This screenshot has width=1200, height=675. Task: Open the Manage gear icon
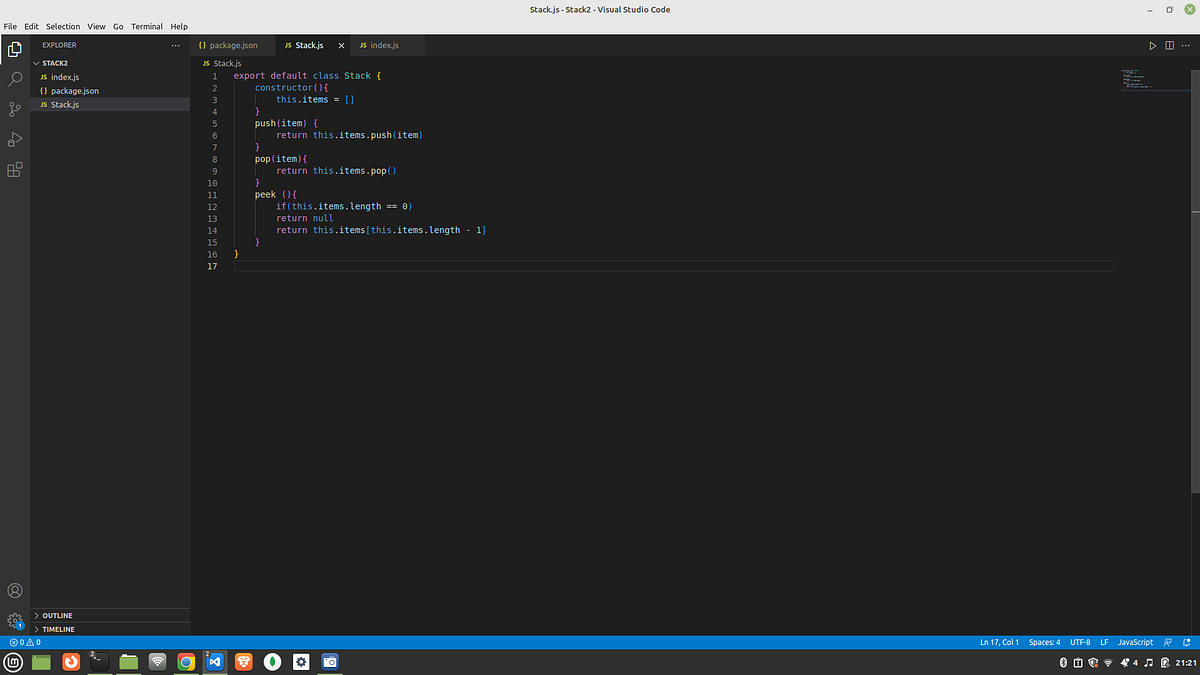(x=15, y=621)
